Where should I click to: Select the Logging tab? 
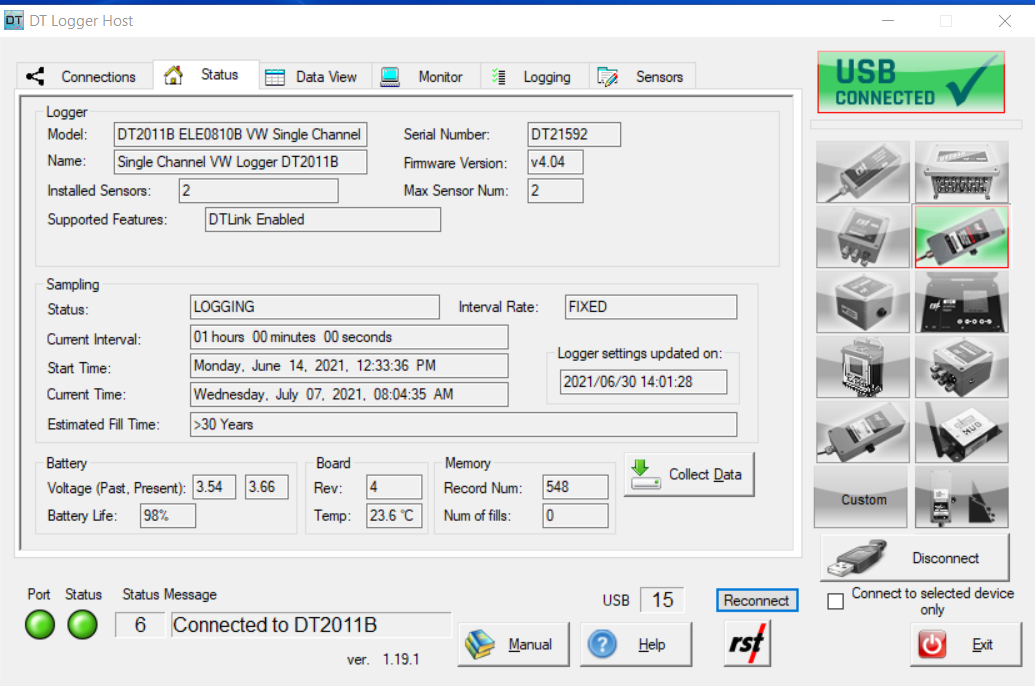535,77
